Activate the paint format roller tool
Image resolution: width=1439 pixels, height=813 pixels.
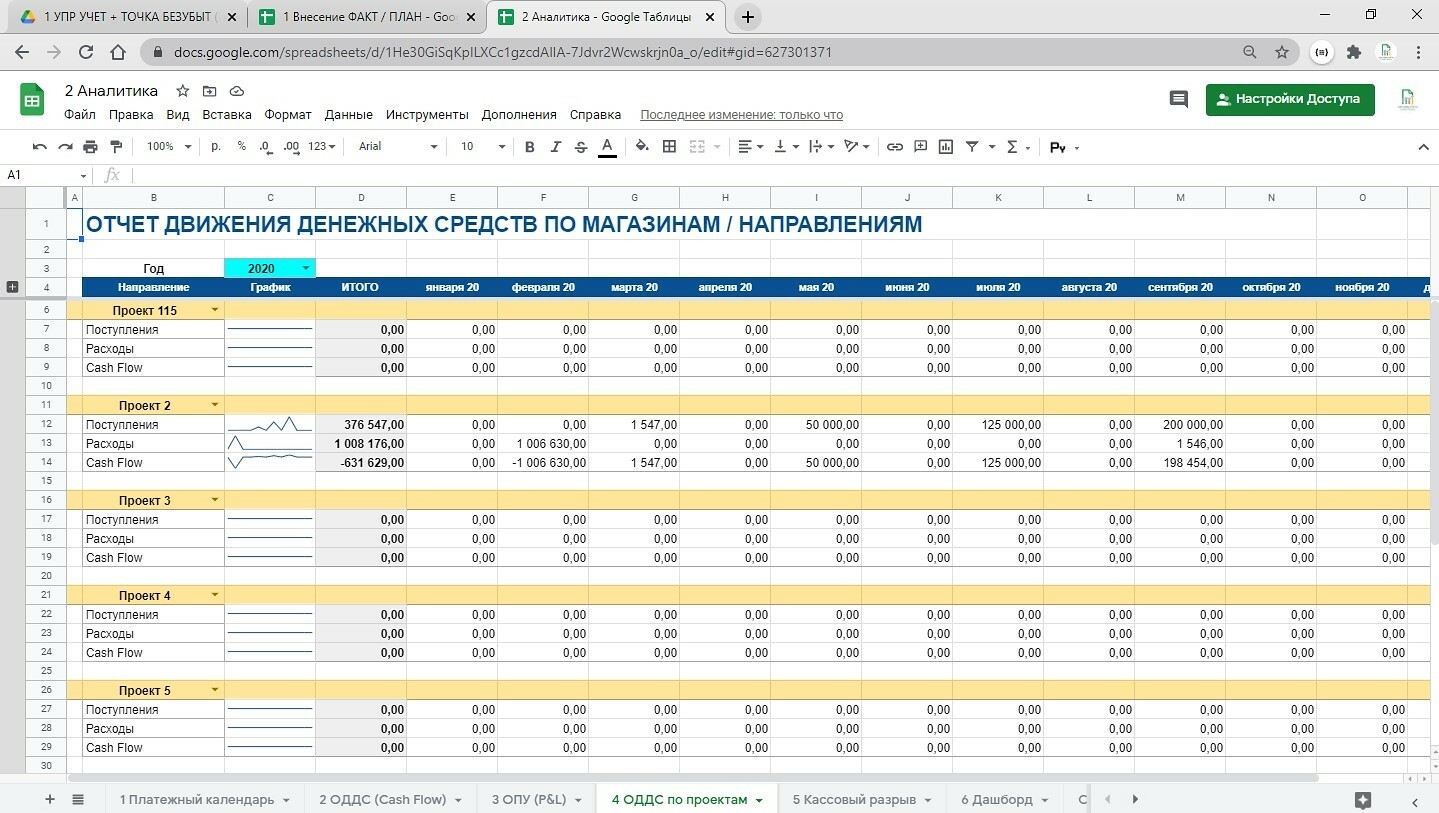tap(115, 147)
